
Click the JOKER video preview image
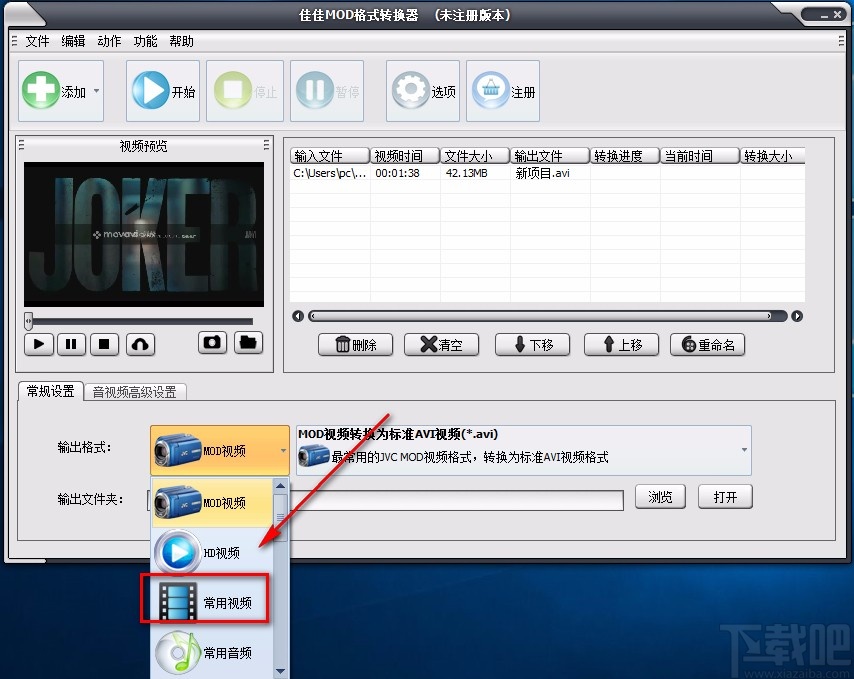coord(144,234)
